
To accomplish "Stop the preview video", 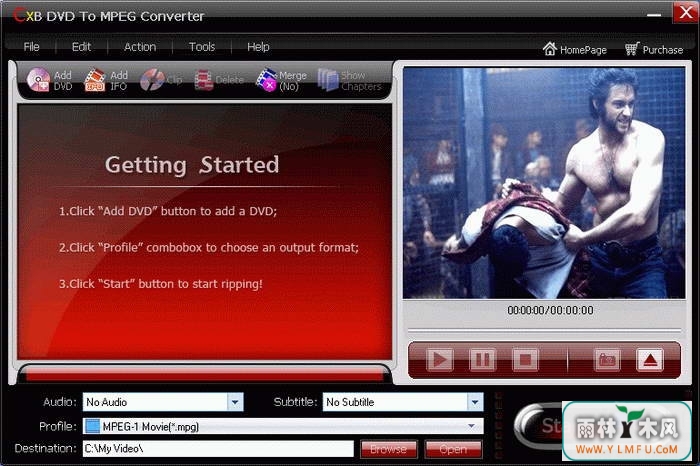I will click(x=525, y=359).
